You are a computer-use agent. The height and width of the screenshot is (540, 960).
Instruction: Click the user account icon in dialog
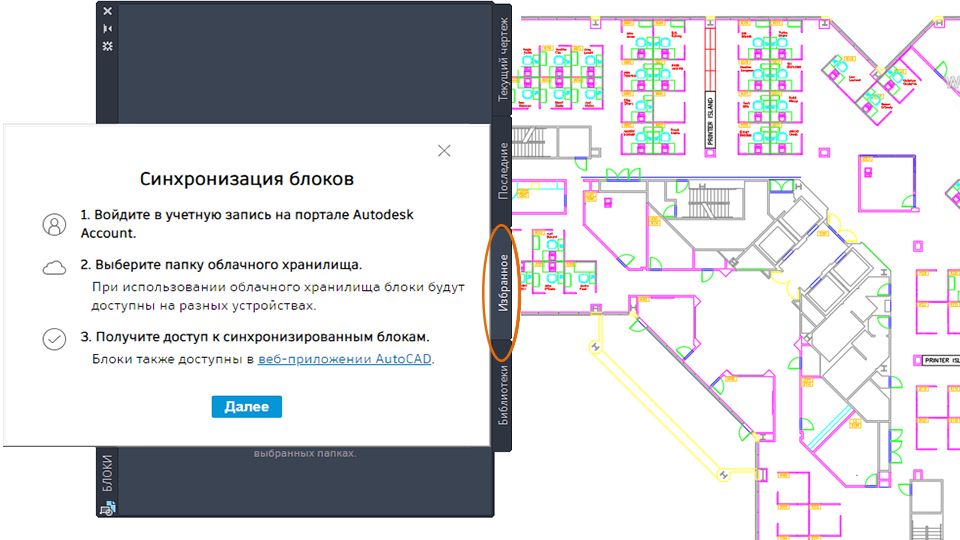click(x=54, y=225)
